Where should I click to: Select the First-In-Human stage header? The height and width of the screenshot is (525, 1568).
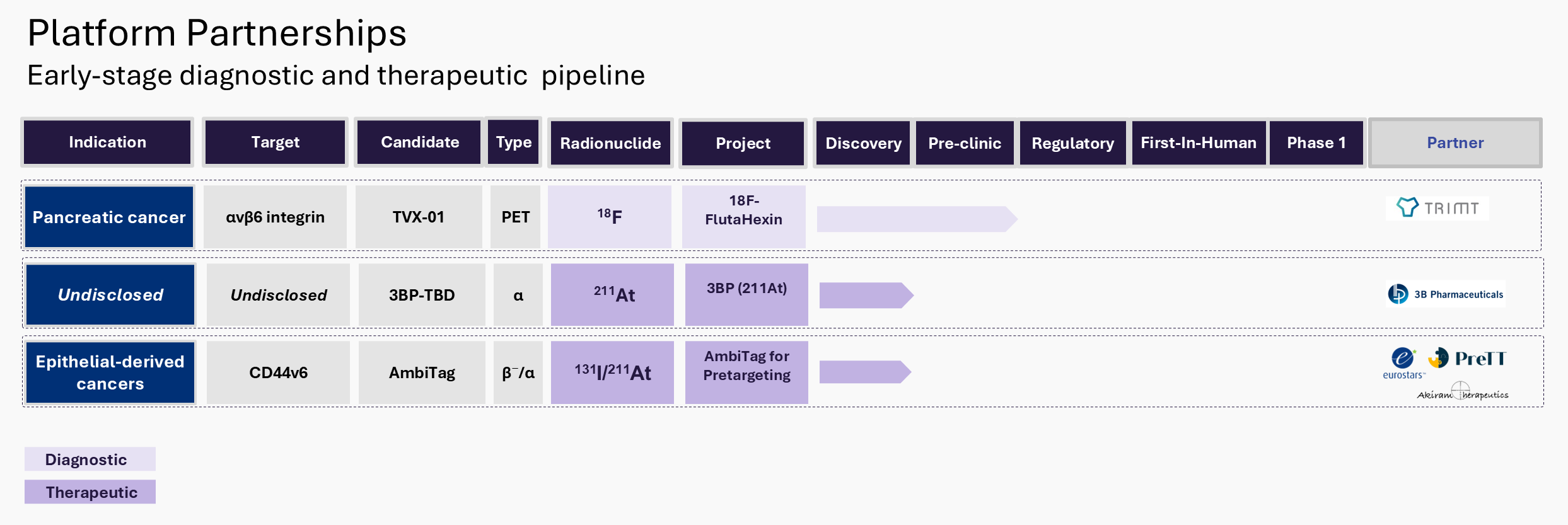[1198, 143]
